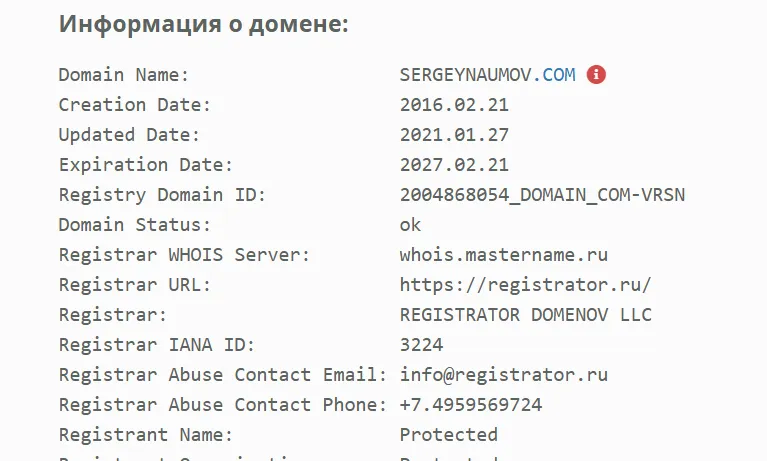The width and height of the screenshot is (767, 461).
Task: Click the Registrant Name value Protected
Action: [449, 435]
